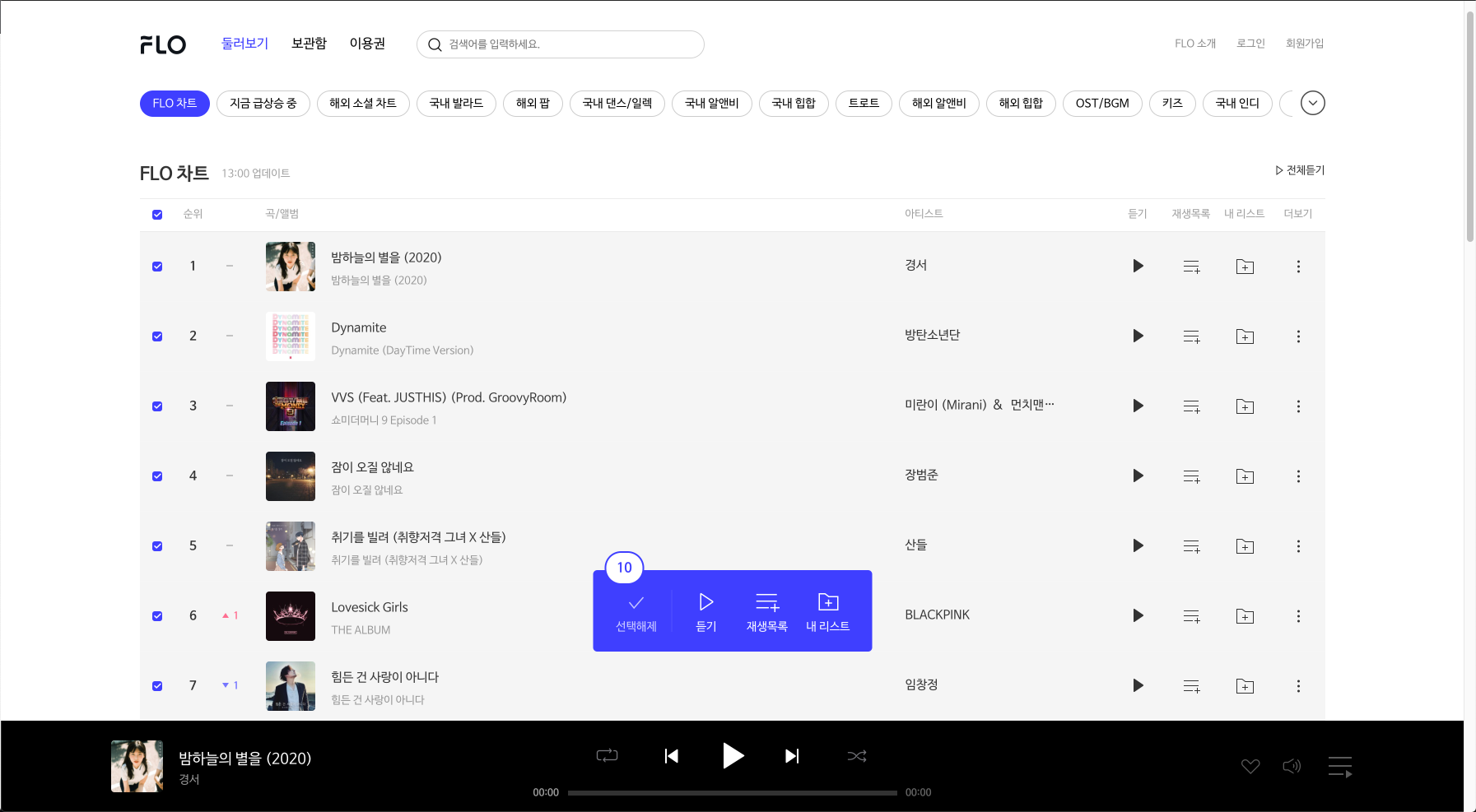The image size is (1476, 812).
Task: Add 밤하늘의 별을 (2020) to the play queue
Action: (1191, 267)
